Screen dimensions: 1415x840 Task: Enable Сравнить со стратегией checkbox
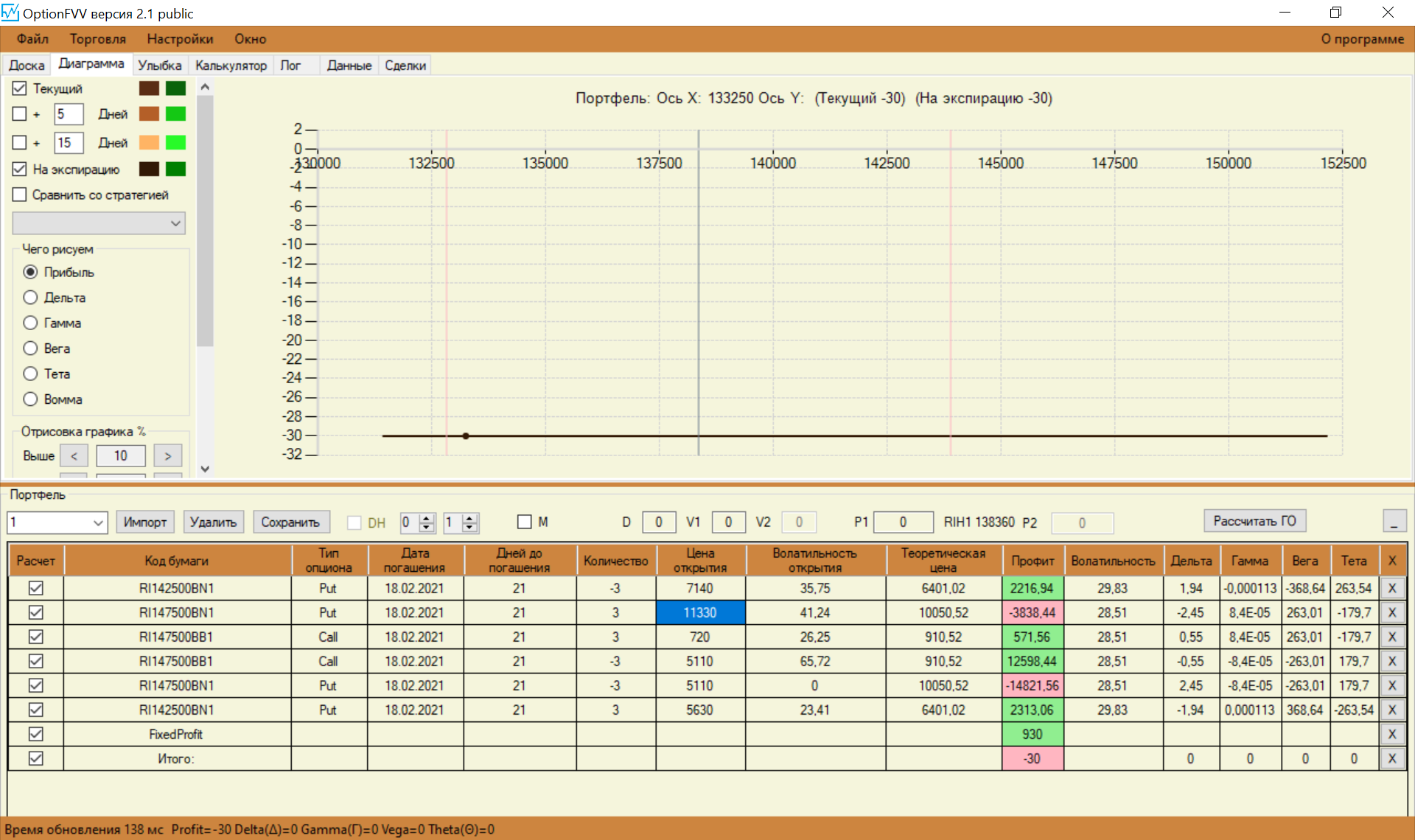[x=20, y=195]
